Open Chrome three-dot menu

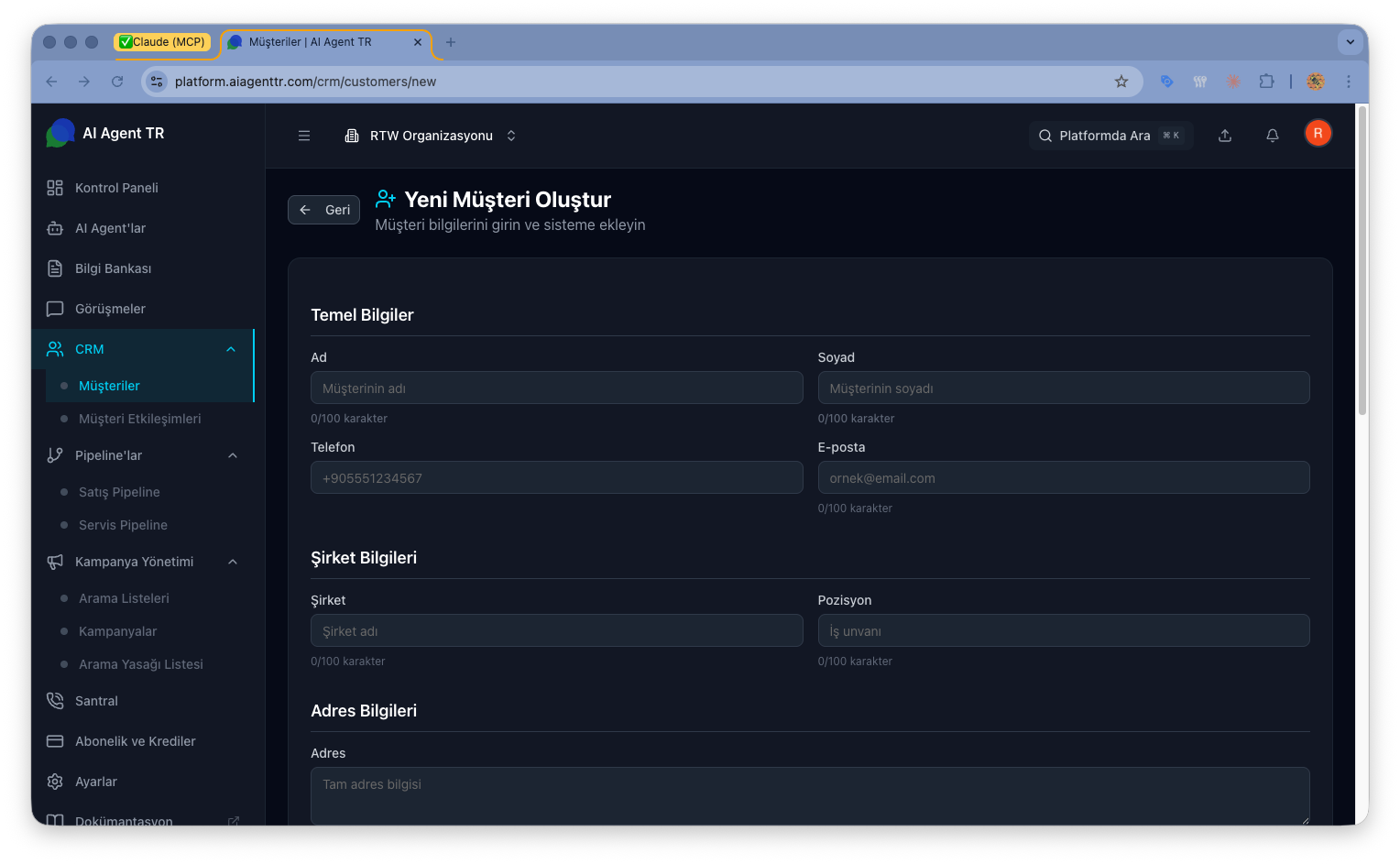1349,82
